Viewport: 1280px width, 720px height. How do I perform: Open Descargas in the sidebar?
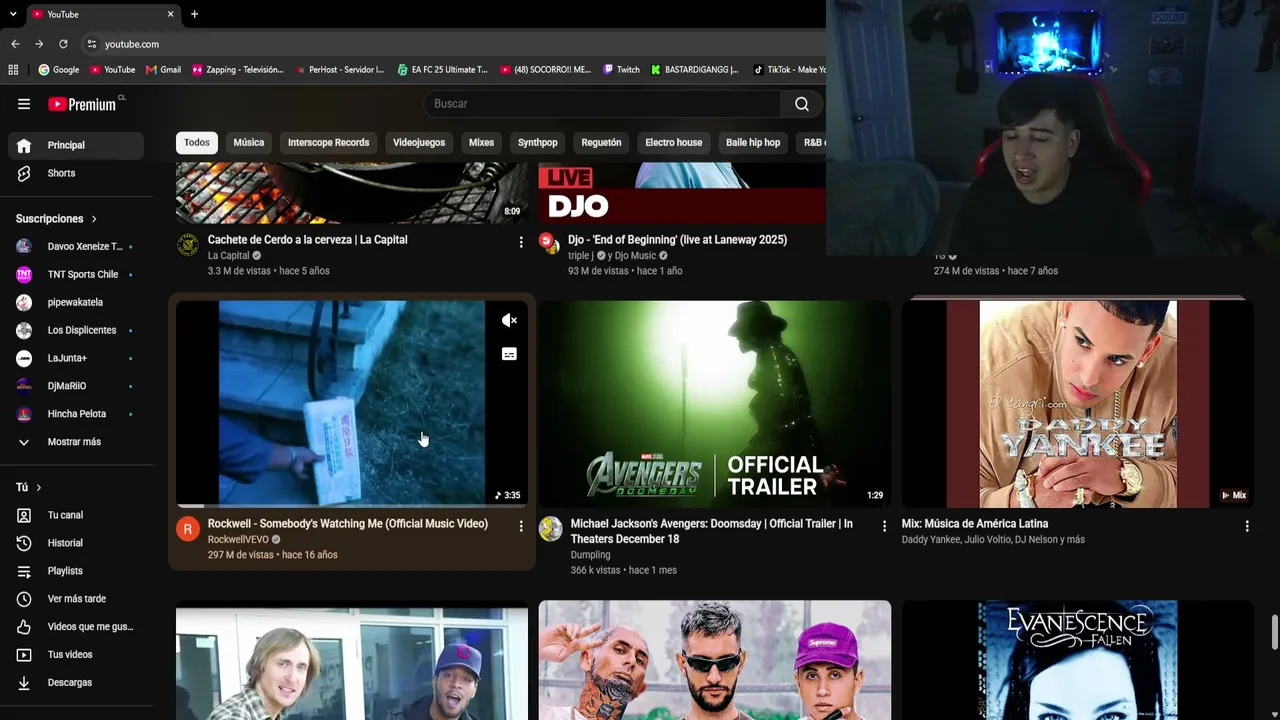click(76, 683)
